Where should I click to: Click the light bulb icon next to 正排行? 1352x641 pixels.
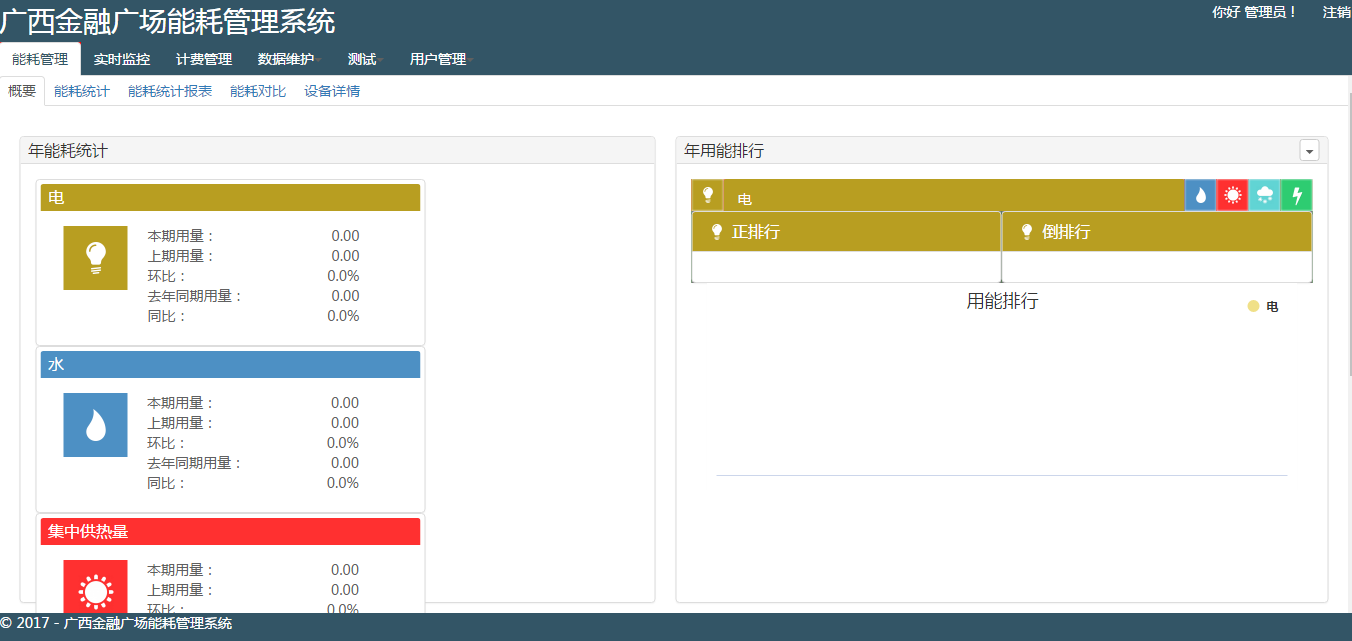716,232
